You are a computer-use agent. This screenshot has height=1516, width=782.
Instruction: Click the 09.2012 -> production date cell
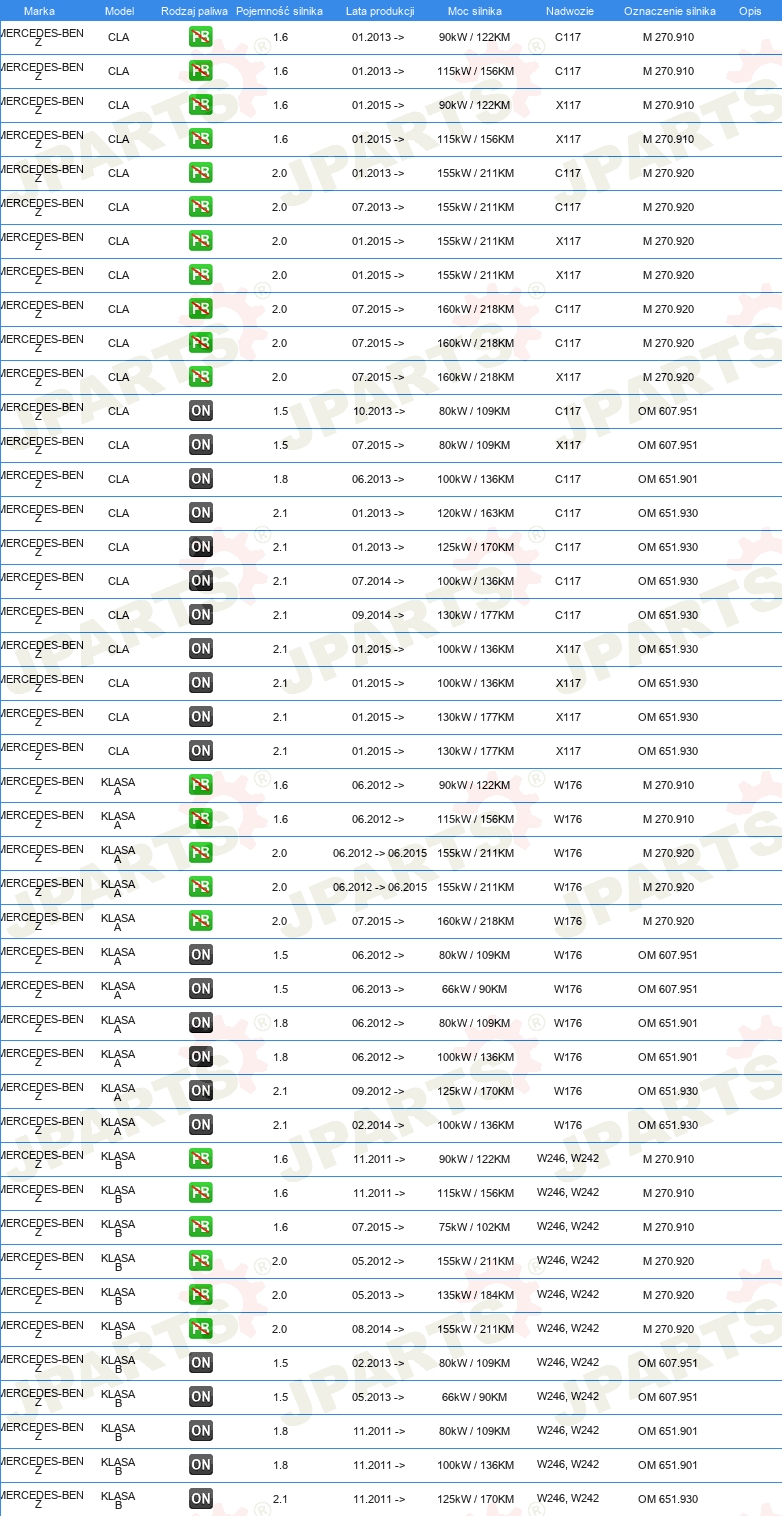[x=379, y=1091]
